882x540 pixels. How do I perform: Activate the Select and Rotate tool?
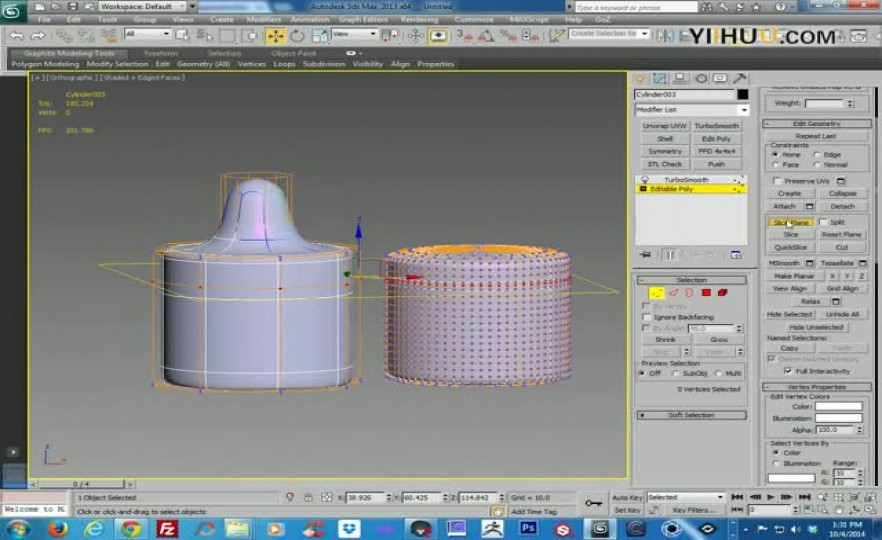(297, 36)
